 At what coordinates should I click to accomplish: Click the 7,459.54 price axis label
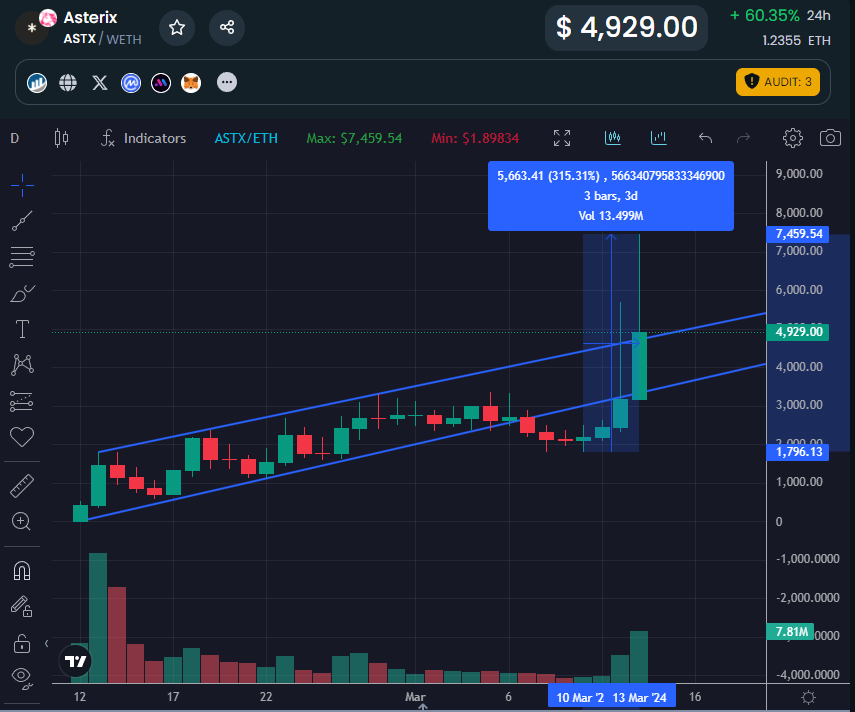coord(798,234)
